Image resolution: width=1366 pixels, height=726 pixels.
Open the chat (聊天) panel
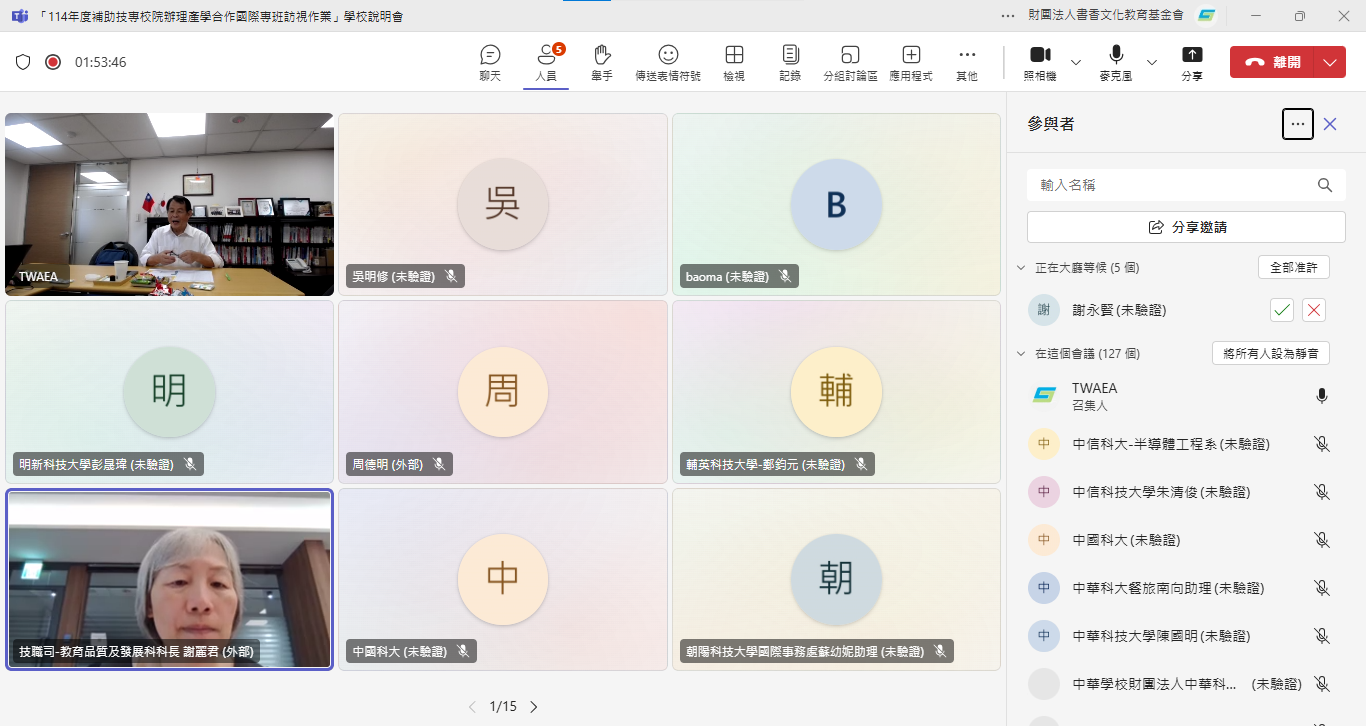pyautogui.click(x=490, y=62)
